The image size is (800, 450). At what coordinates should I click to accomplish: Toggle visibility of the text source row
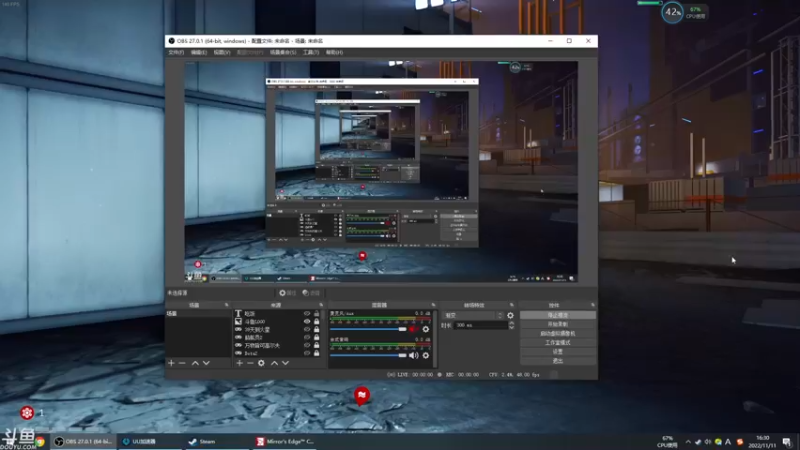307,314
